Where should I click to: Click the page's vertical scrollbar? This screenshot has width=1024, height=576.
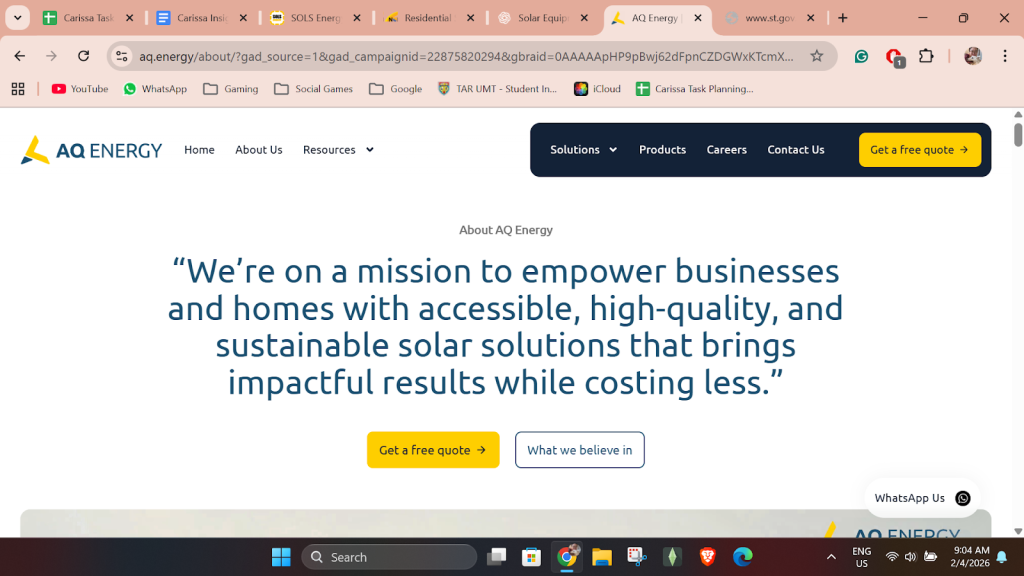point(1018,300)
